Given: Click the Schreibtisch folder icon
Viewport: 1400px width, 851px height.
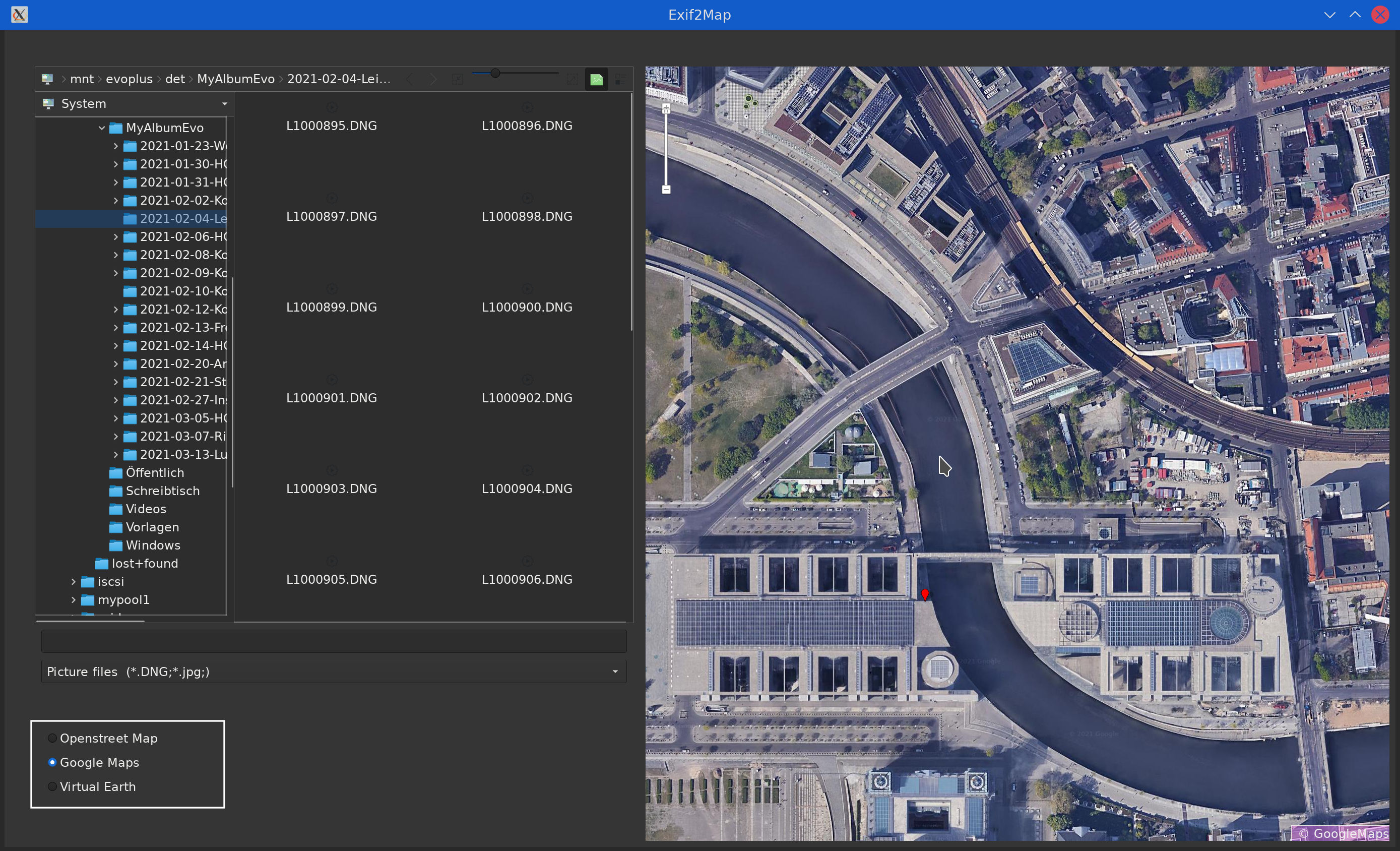Looking at the screenshot, I should [116, 491].
